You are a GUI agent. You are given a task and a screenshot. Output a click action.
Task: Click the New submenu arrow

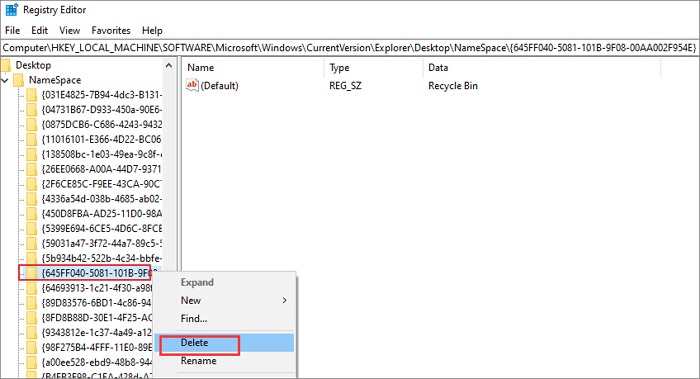point(284,300)
